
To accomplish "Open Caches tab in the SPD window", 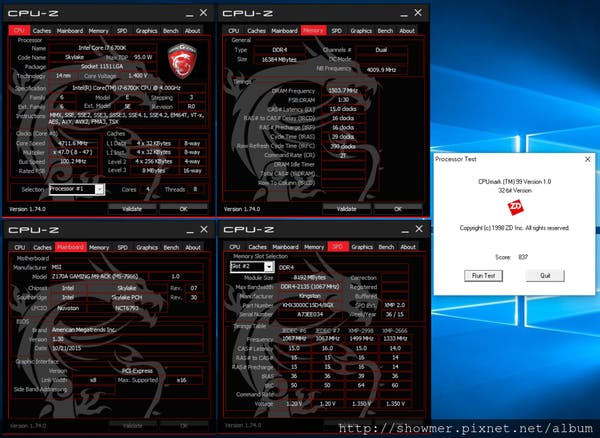I will [257, 247].
